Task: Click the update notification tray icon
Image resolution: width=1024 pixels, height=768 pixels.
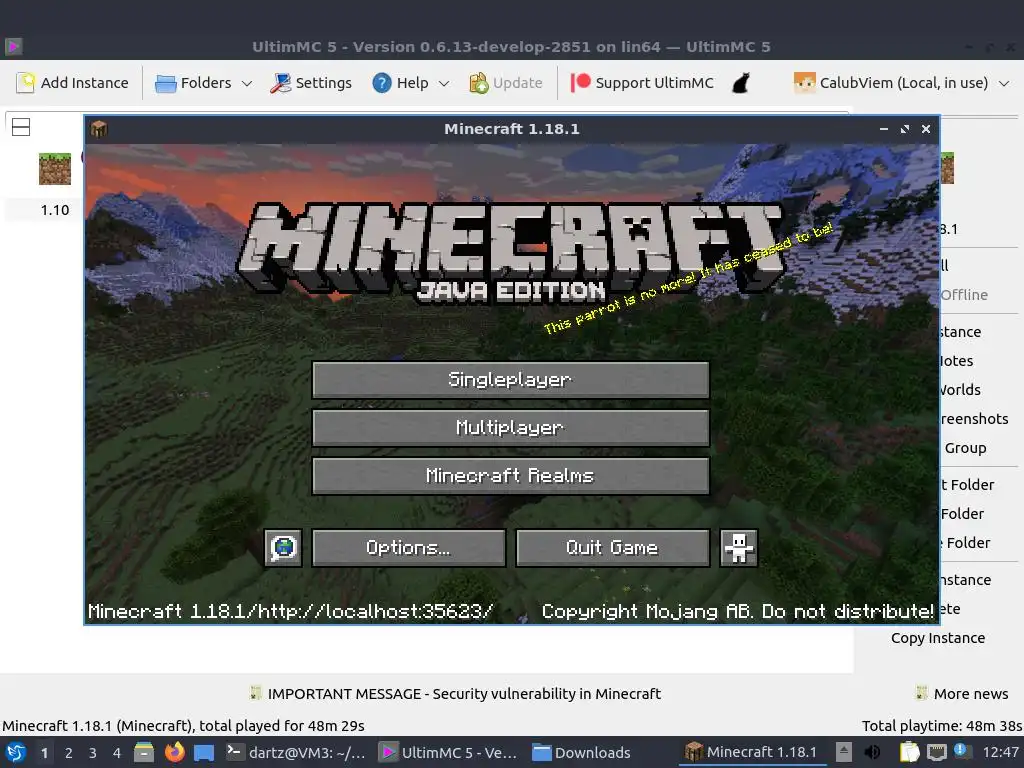Action: click(961, 751)
